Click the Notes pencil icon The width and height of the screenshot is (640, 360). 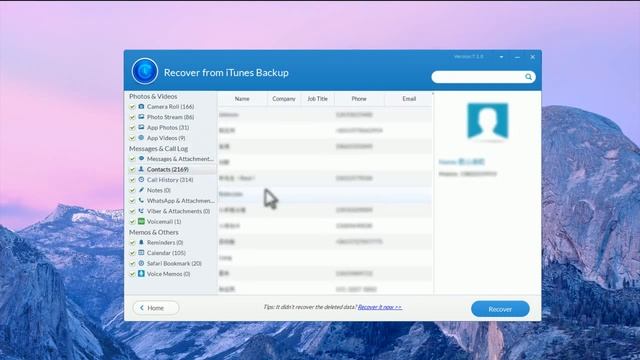[141, 190]
